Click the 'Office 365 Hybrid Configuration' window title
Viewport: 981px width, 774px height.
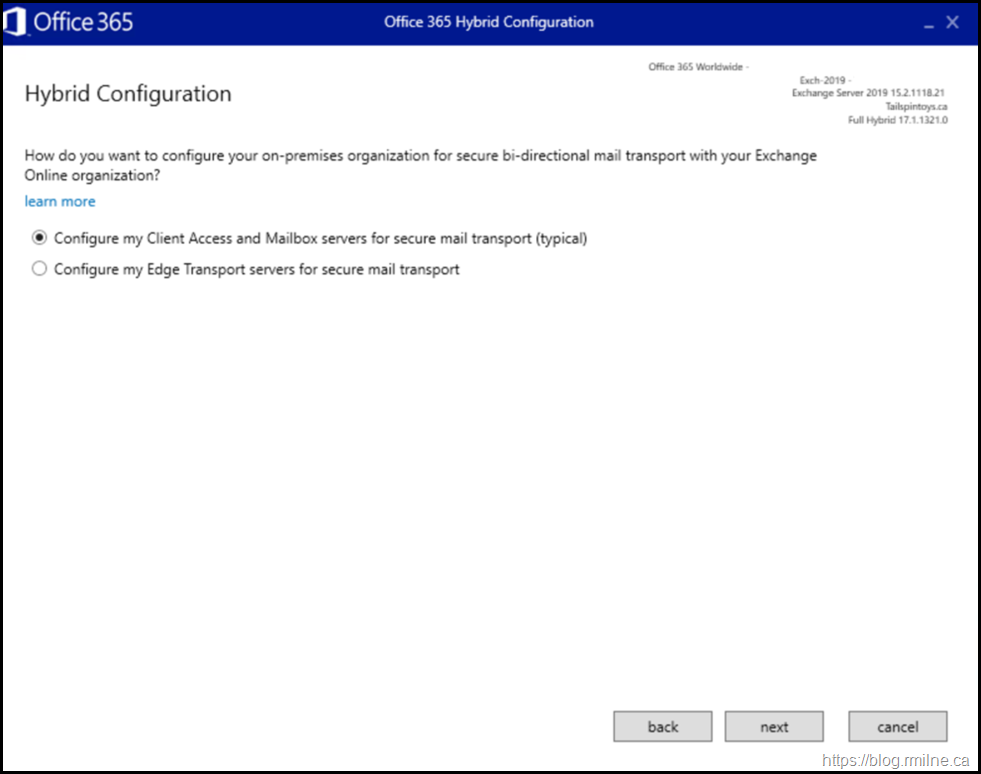[x=489, y=22]
